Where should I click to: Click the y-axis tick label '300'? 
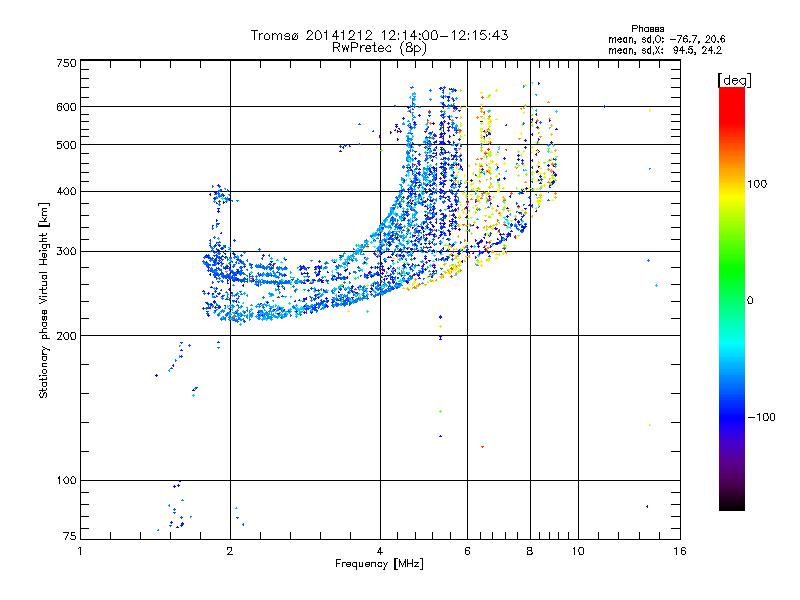[66, 252]
